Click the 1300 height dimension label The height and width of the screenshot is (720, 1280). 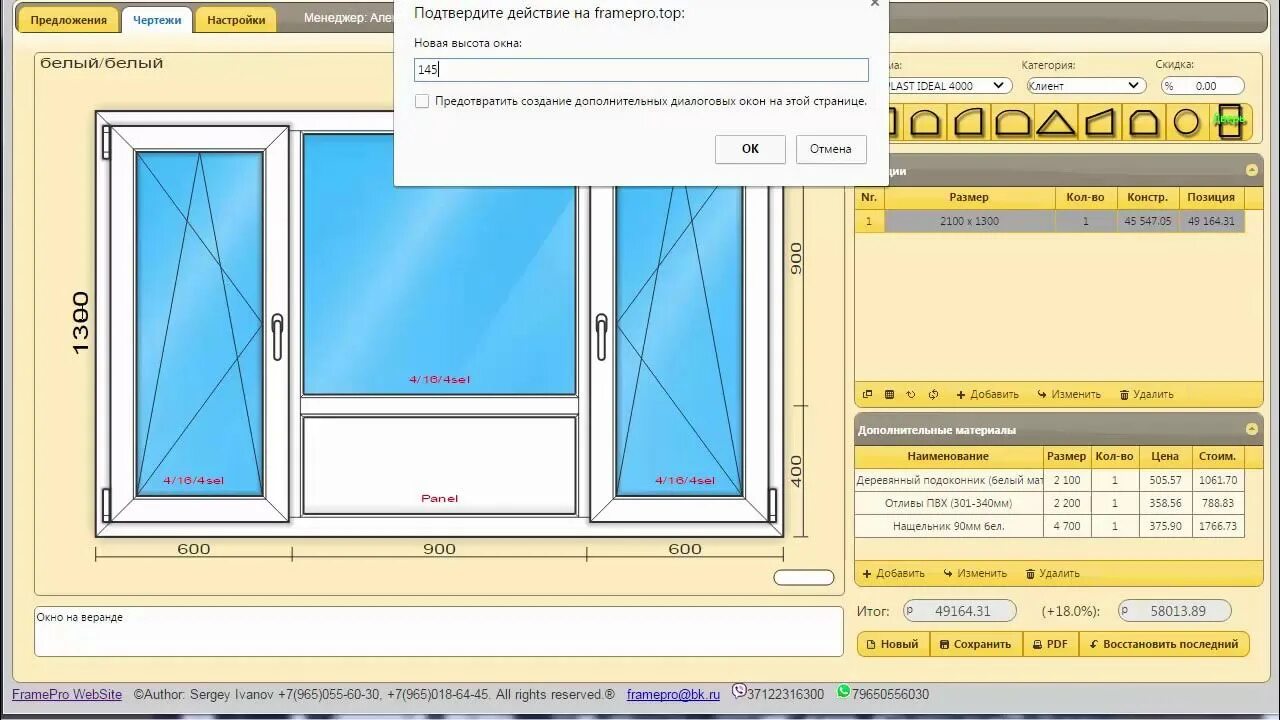81,322
